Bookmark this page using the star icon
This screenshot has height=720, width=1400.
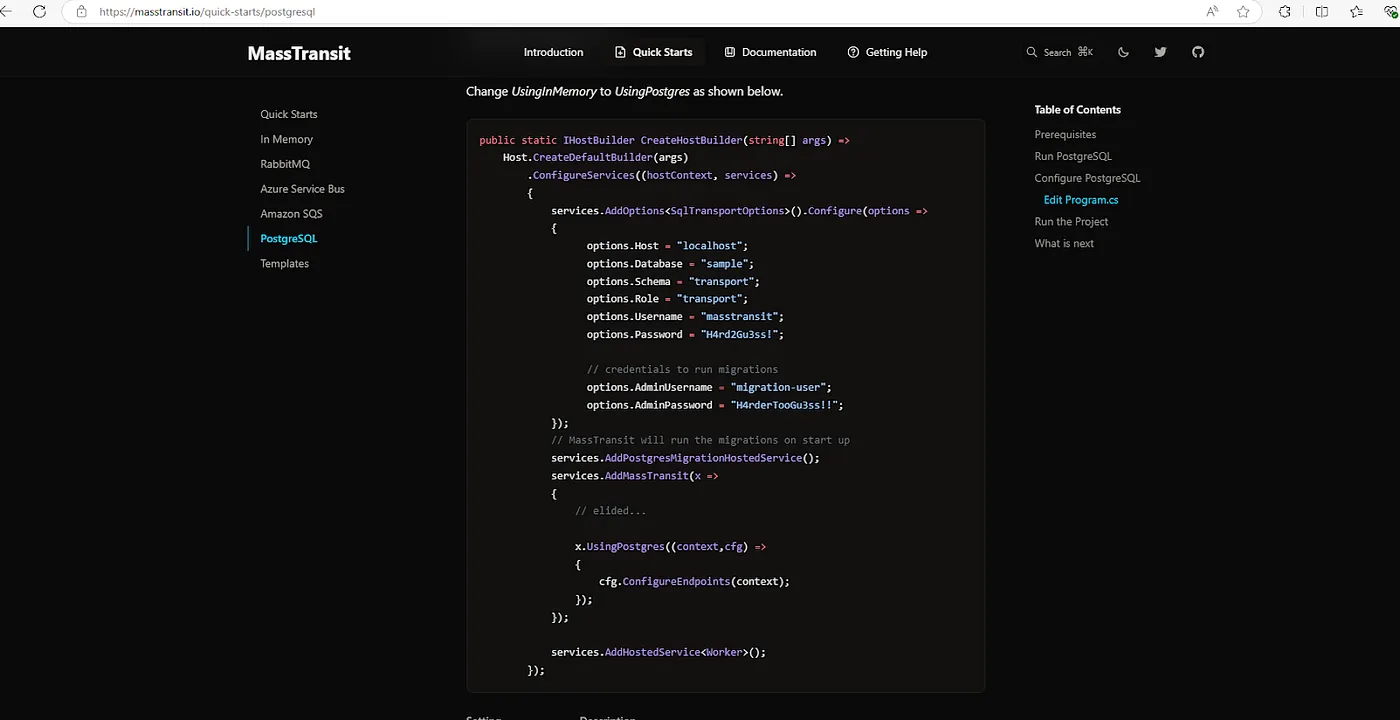(x=1243, y=12)
